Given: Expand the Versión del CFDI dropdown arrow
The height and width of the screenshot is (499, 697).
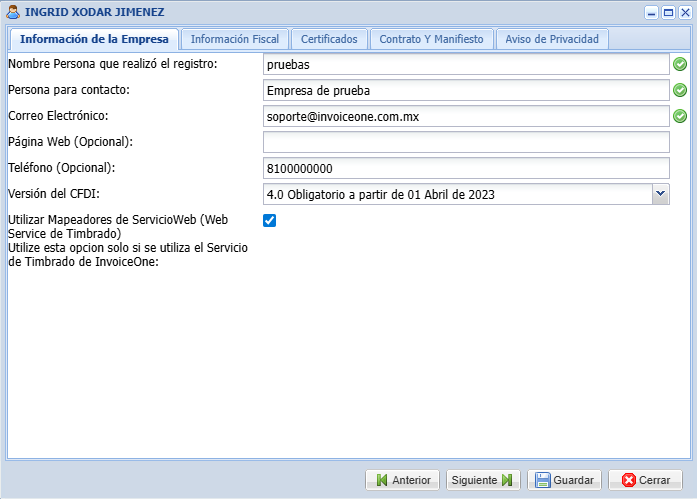Looking at the screenshot, I should point(660,194).
